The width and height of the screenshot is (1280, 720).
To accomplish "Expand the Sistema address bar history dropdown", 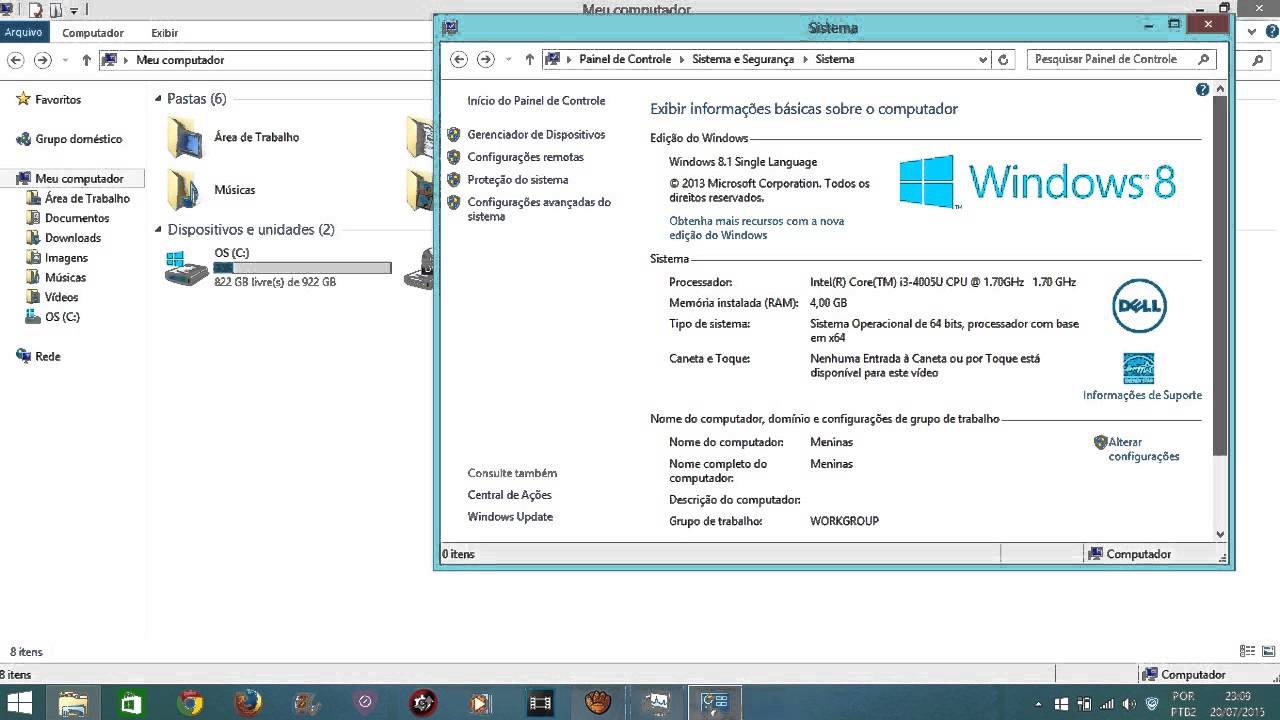I will pyautogui.click(x=982, y=59).
